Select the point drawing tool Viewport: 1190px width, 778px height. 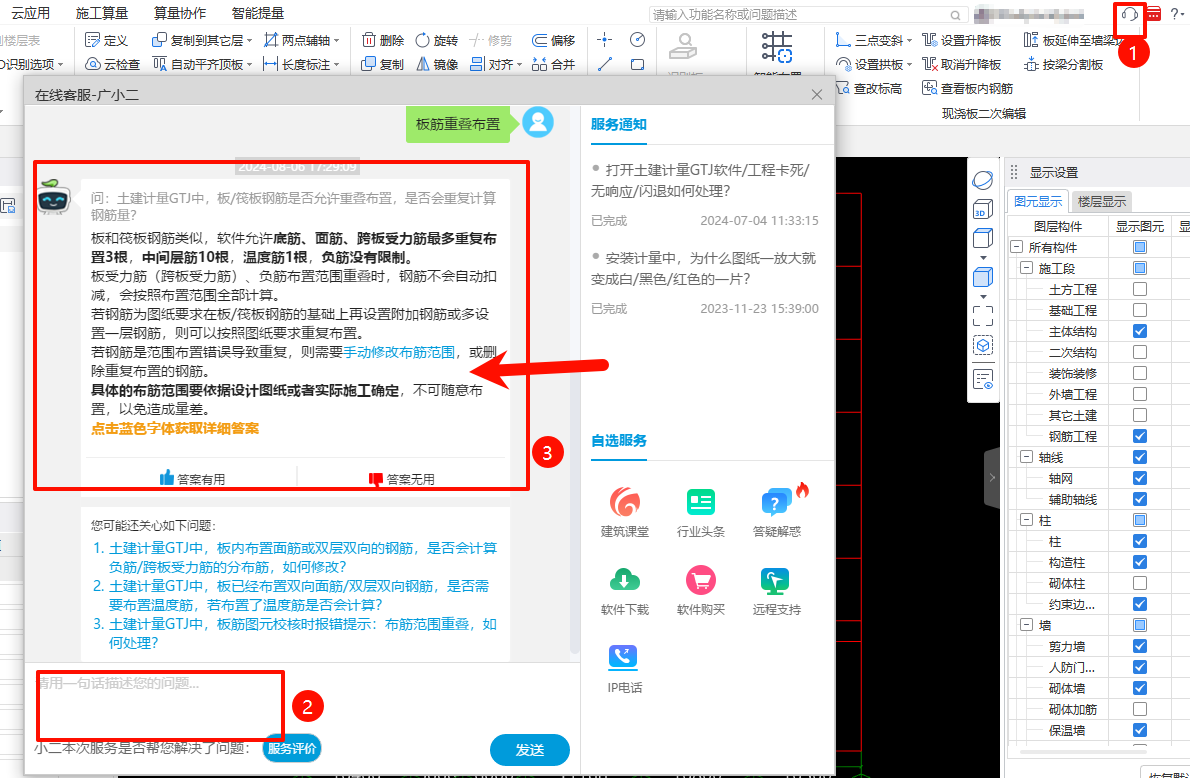605,39
